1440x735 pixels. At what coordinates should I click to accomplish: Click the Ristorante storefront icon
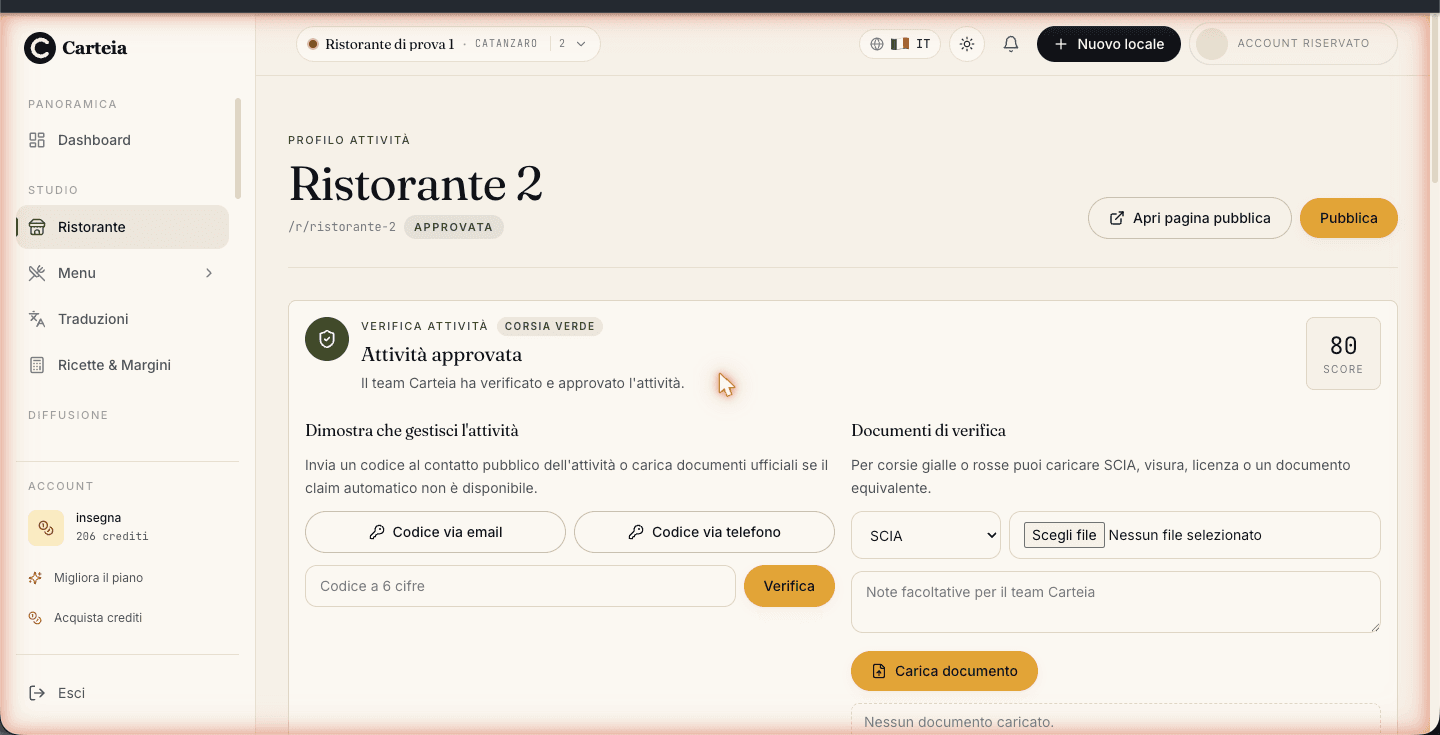coord(37,227)
